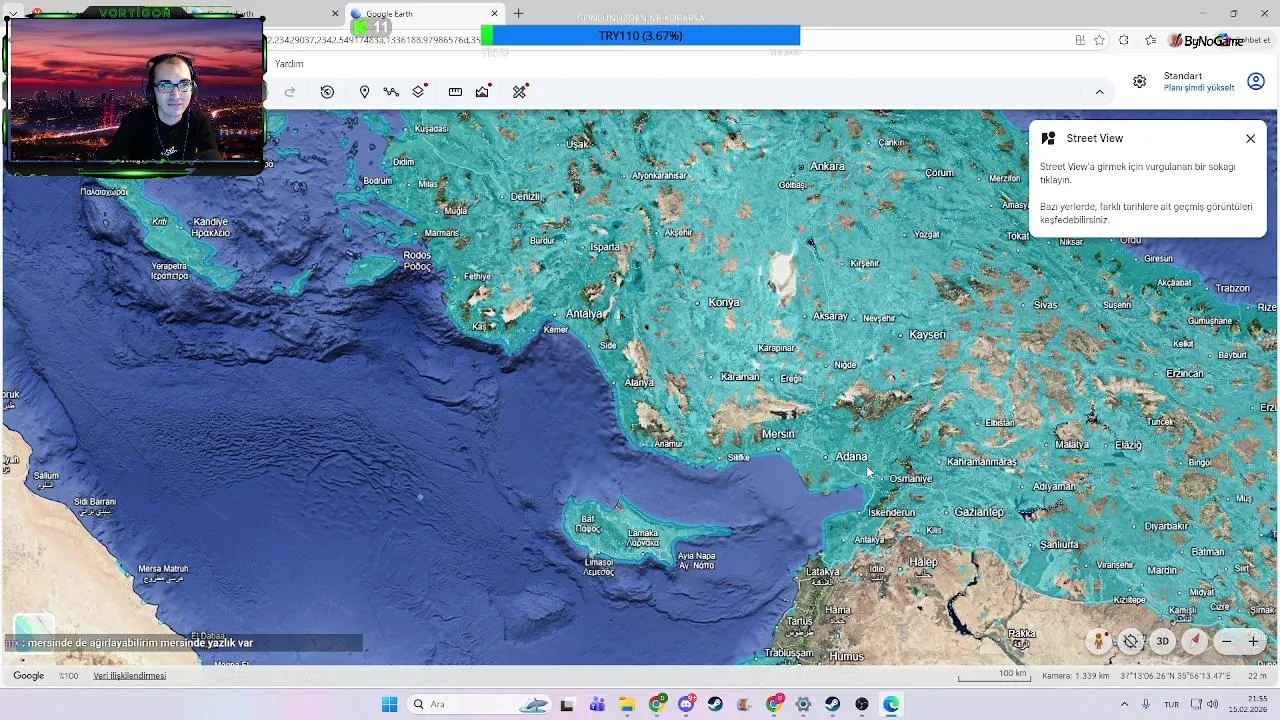Click the 37°13'06.26"N coordinates readout
Viewport: 1280px width, 720px height.
[1175, 676]
